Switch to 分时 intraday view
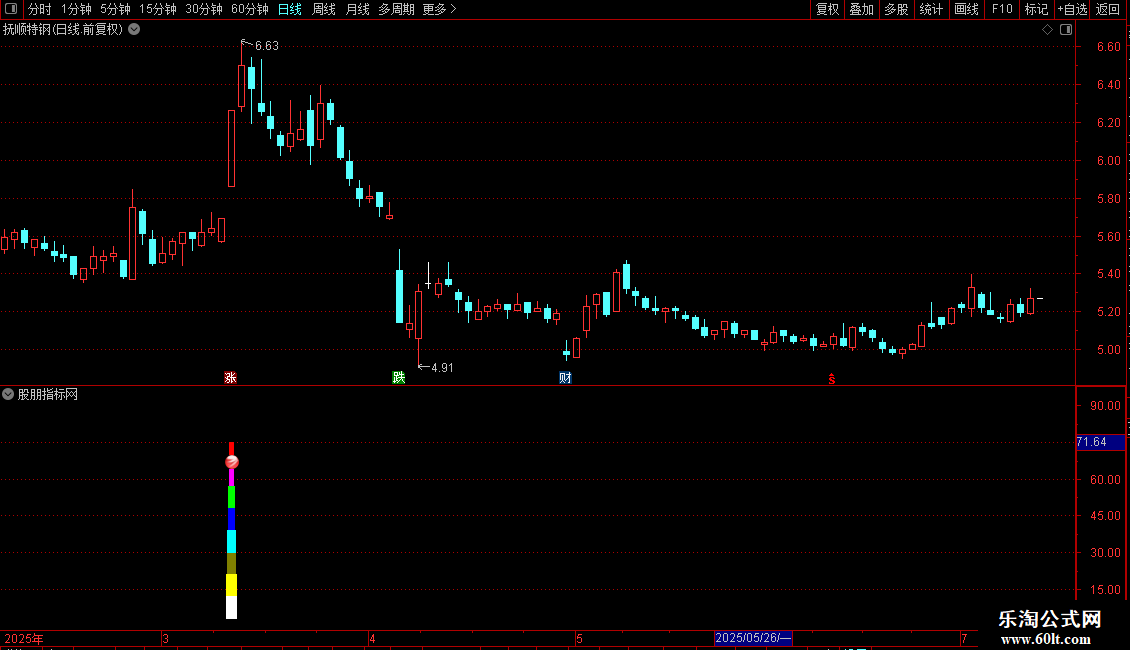This screenshot has height=650, width=1130. (40, 9)
